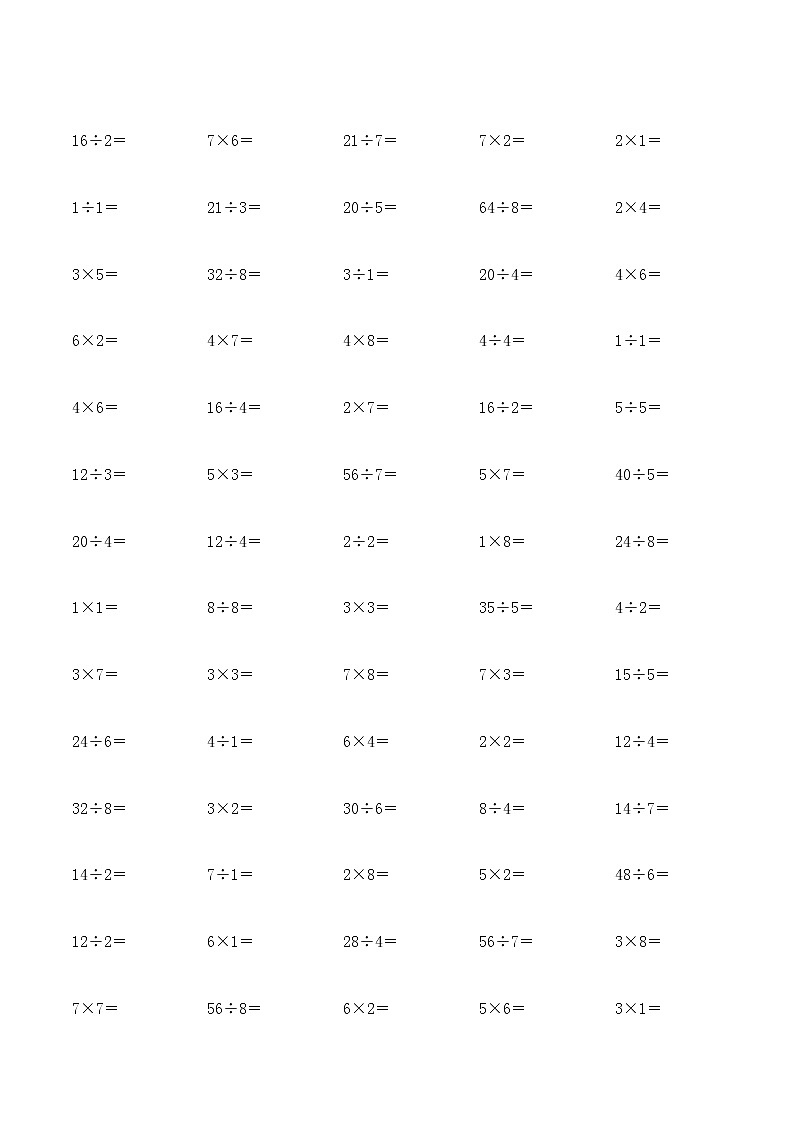Viewport: 794px width, 1123px height.
Task: Select the 48÷6= equation
Action: pyautogui.click(x=642, y=875)
